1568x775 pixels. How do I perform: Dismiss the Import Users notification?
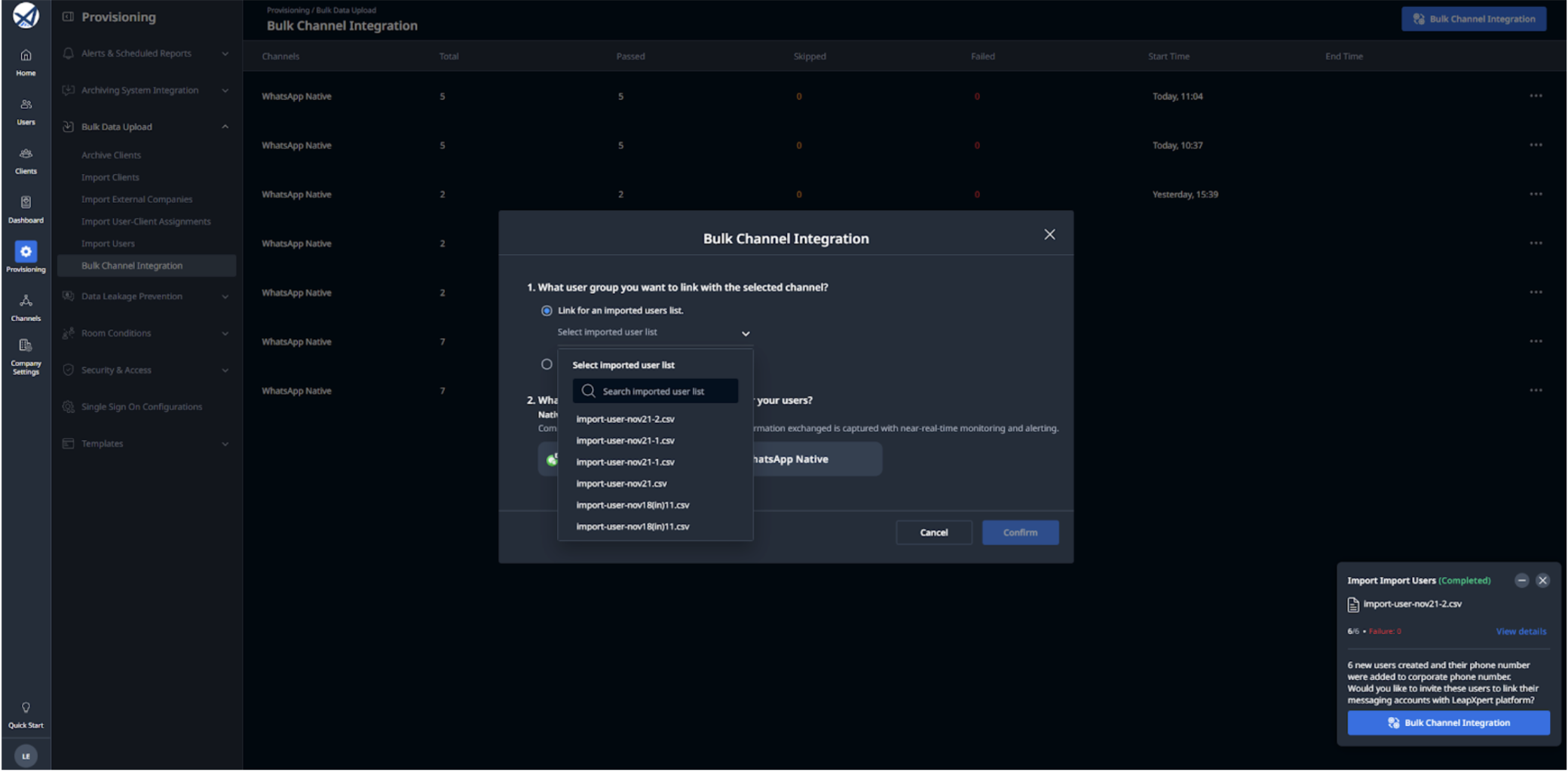[1542, 580]
